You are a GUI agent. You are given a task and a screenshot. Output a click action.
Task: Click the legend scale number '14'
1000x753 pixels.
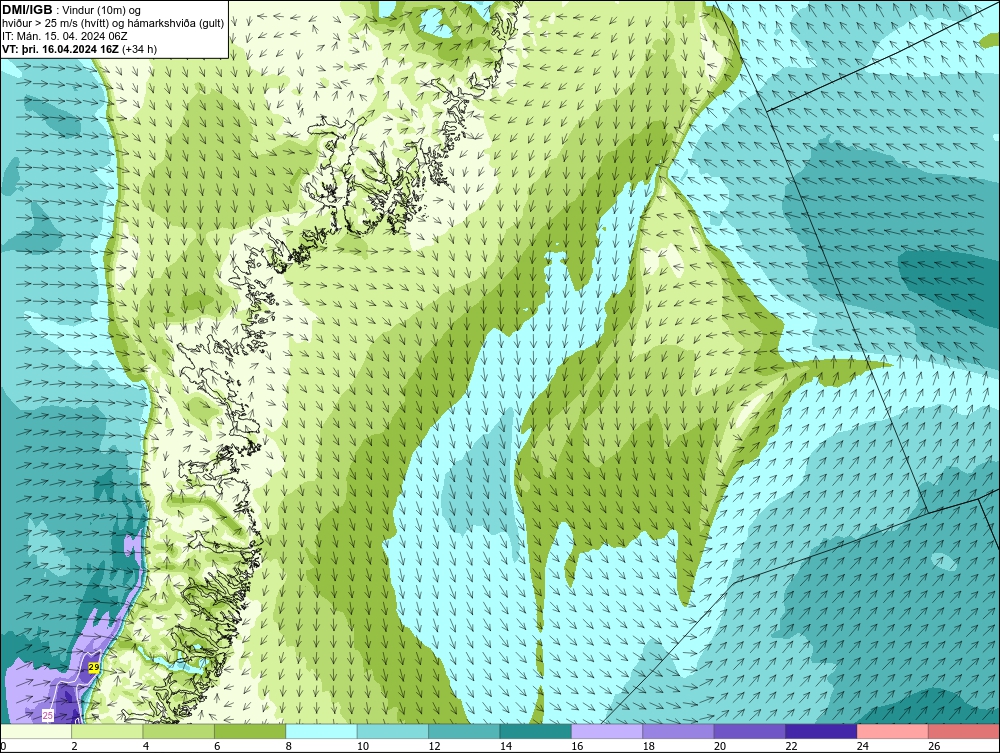tap(506, 746)
